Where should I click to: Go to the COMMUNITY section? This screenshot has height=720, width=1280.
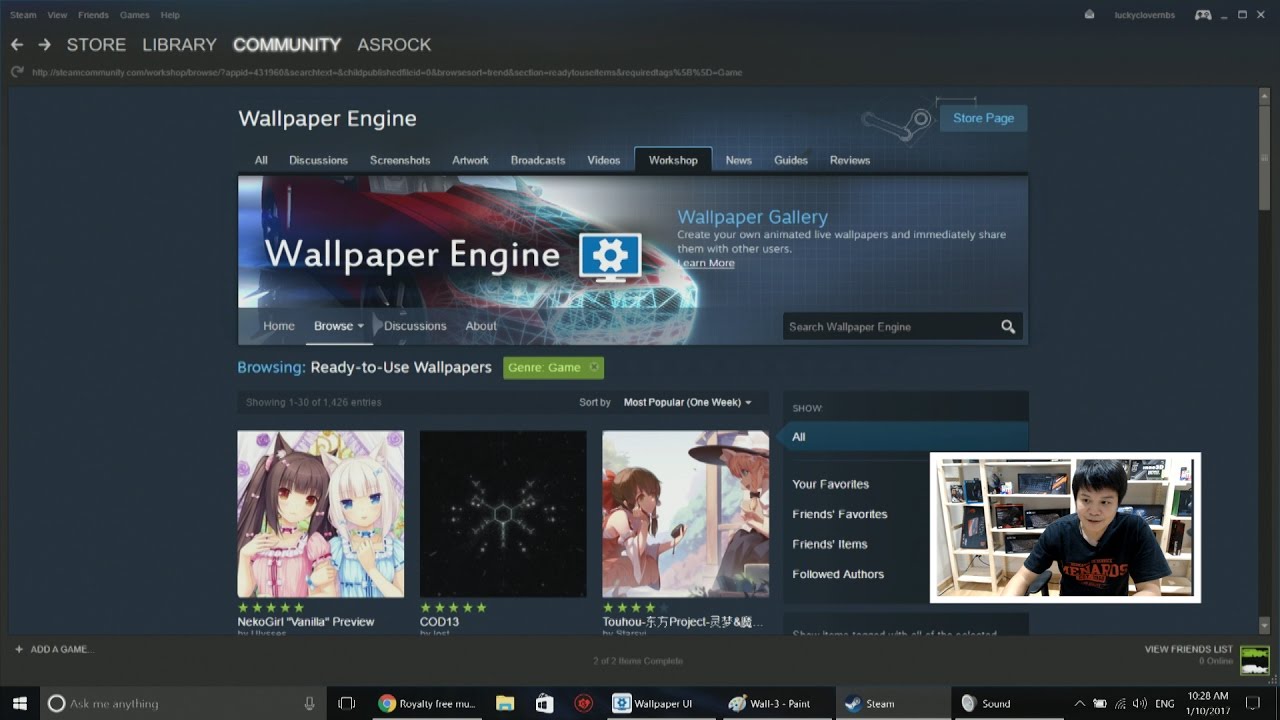(287, 45)
